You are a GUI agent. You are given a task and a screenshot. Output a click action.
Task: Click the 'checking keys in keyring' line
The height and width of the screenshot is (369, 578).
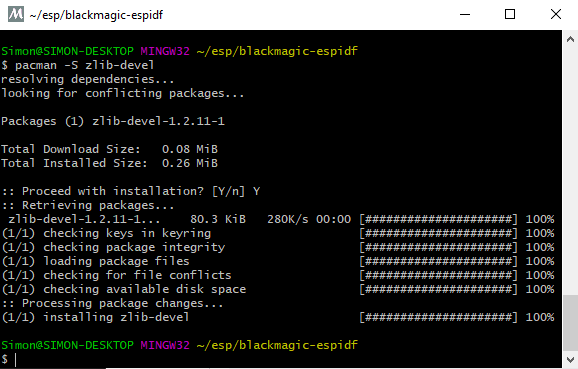pos(107,233)
